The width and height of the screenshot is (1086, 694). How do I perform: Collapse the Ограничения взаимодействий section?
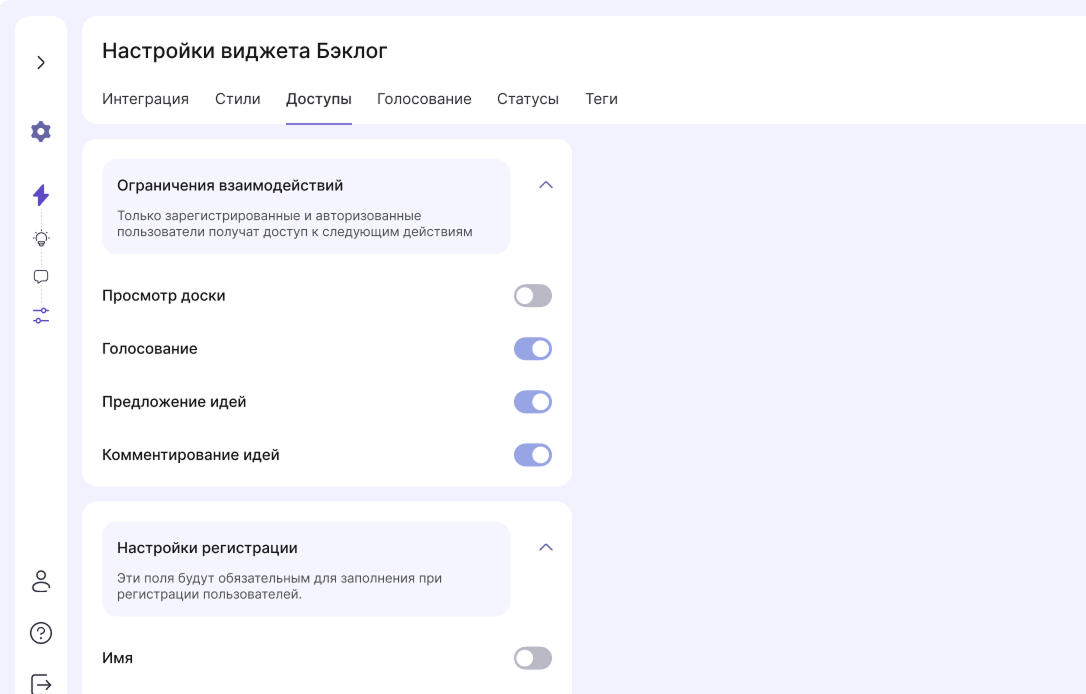(546, 185)
